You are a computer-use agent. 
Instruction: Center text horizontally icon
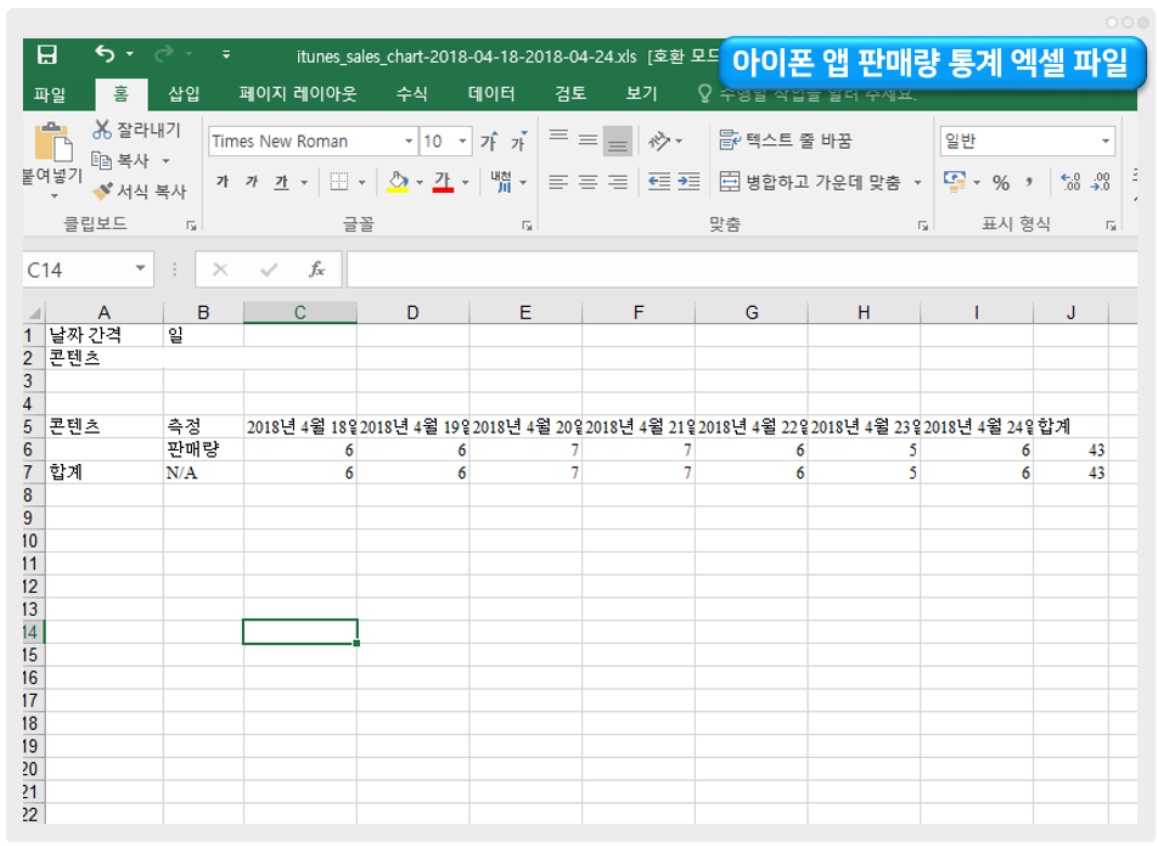(x=588, y=181)
